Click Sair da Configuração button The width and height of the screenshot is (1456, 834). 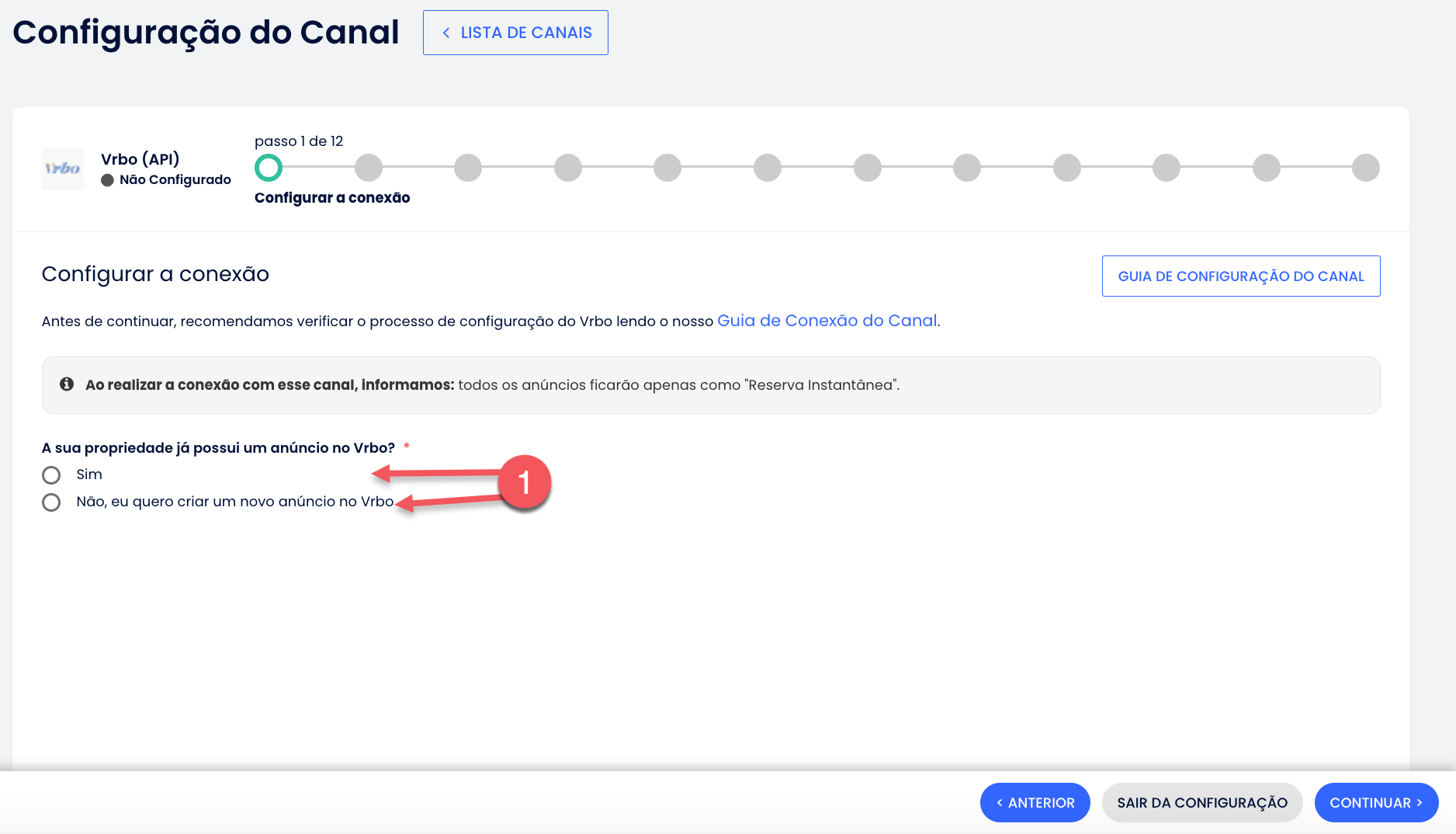tap(1202, 802)
